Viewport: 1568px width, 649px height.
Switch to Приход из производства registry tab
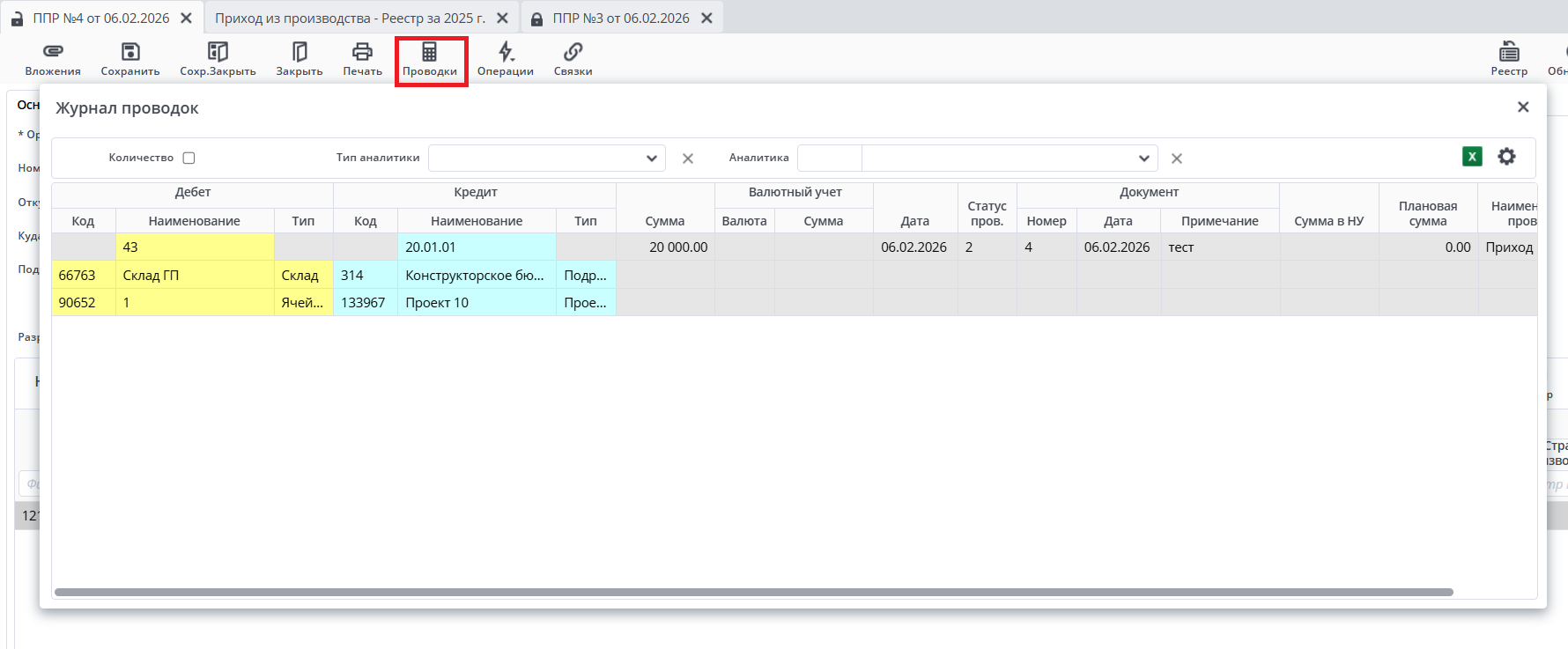[x=350, y=18]
